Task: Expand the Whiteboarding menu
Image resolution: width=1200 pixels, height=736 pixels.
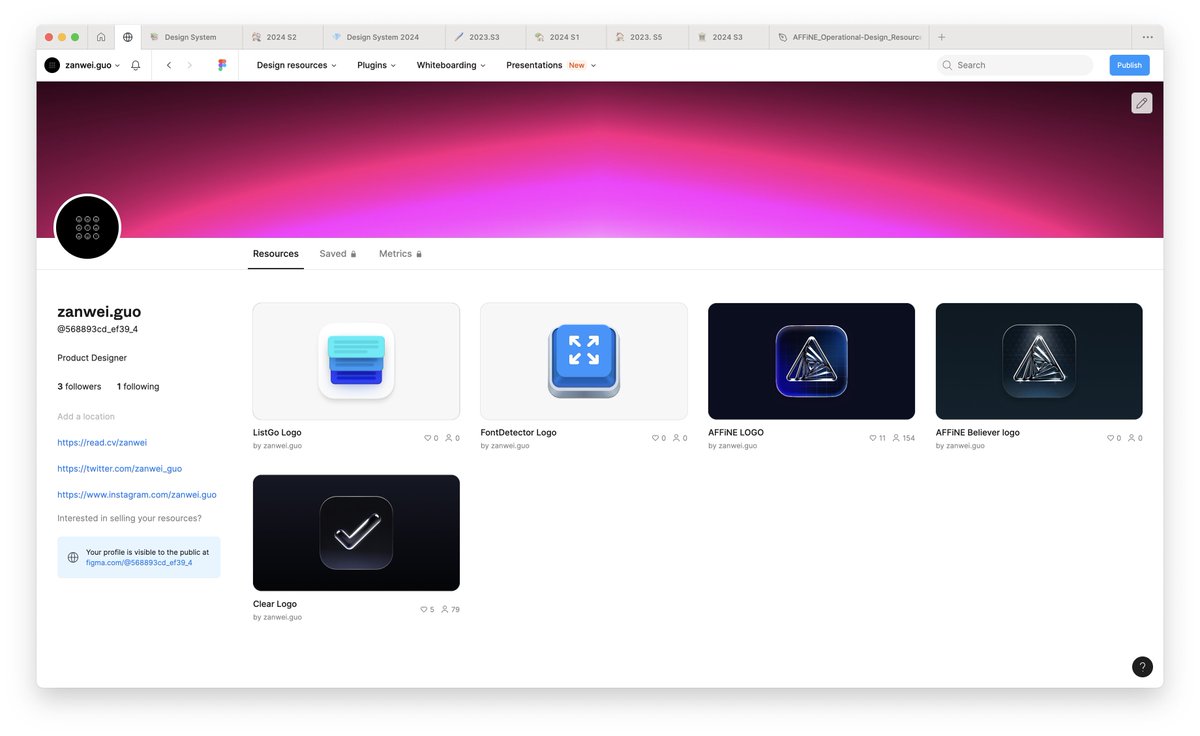Action: pyautogui.click(x=451, y=65)
